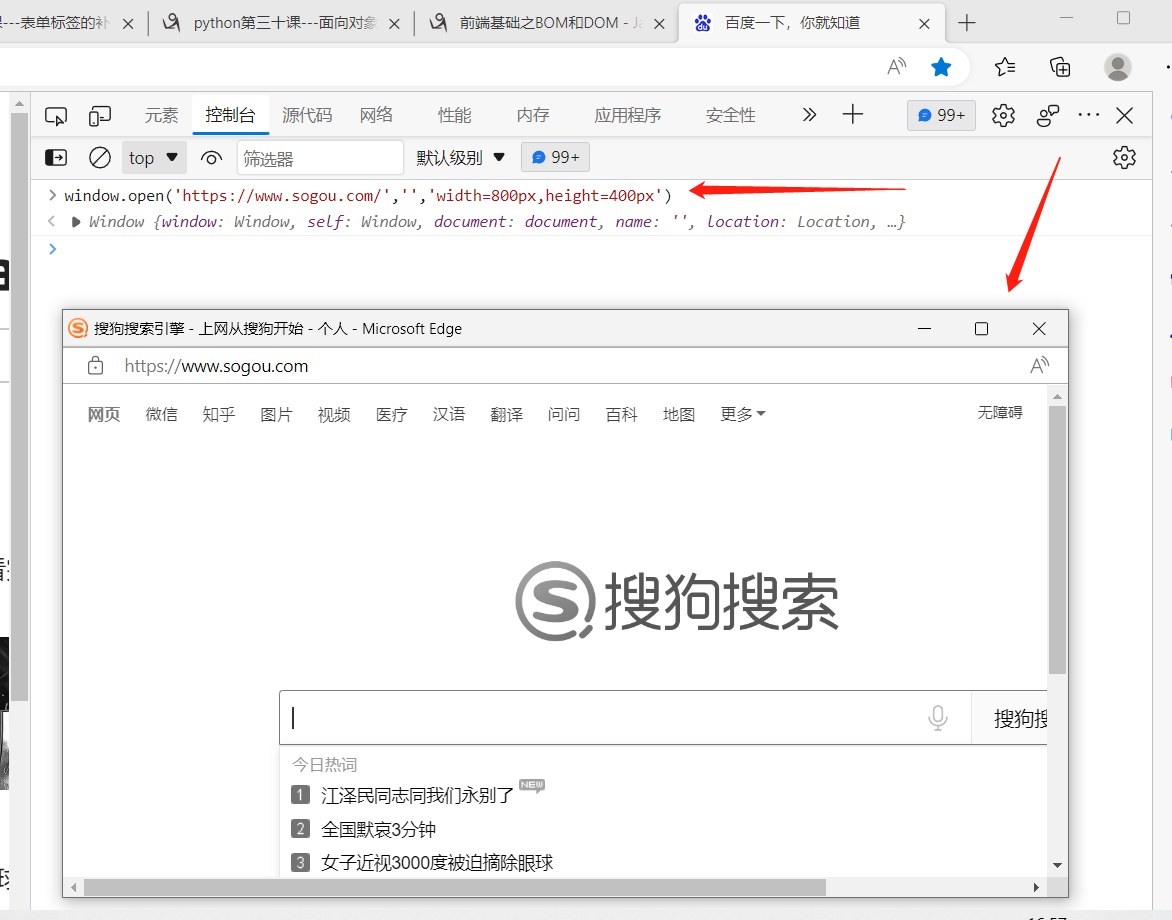Screen dimensions: 1172x920
Task: Open 翻译 link on Sogou page
Action: (x=506, y=414)
